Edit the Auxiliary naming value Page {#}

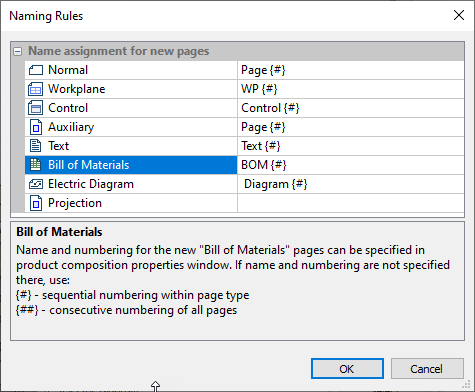351,127
